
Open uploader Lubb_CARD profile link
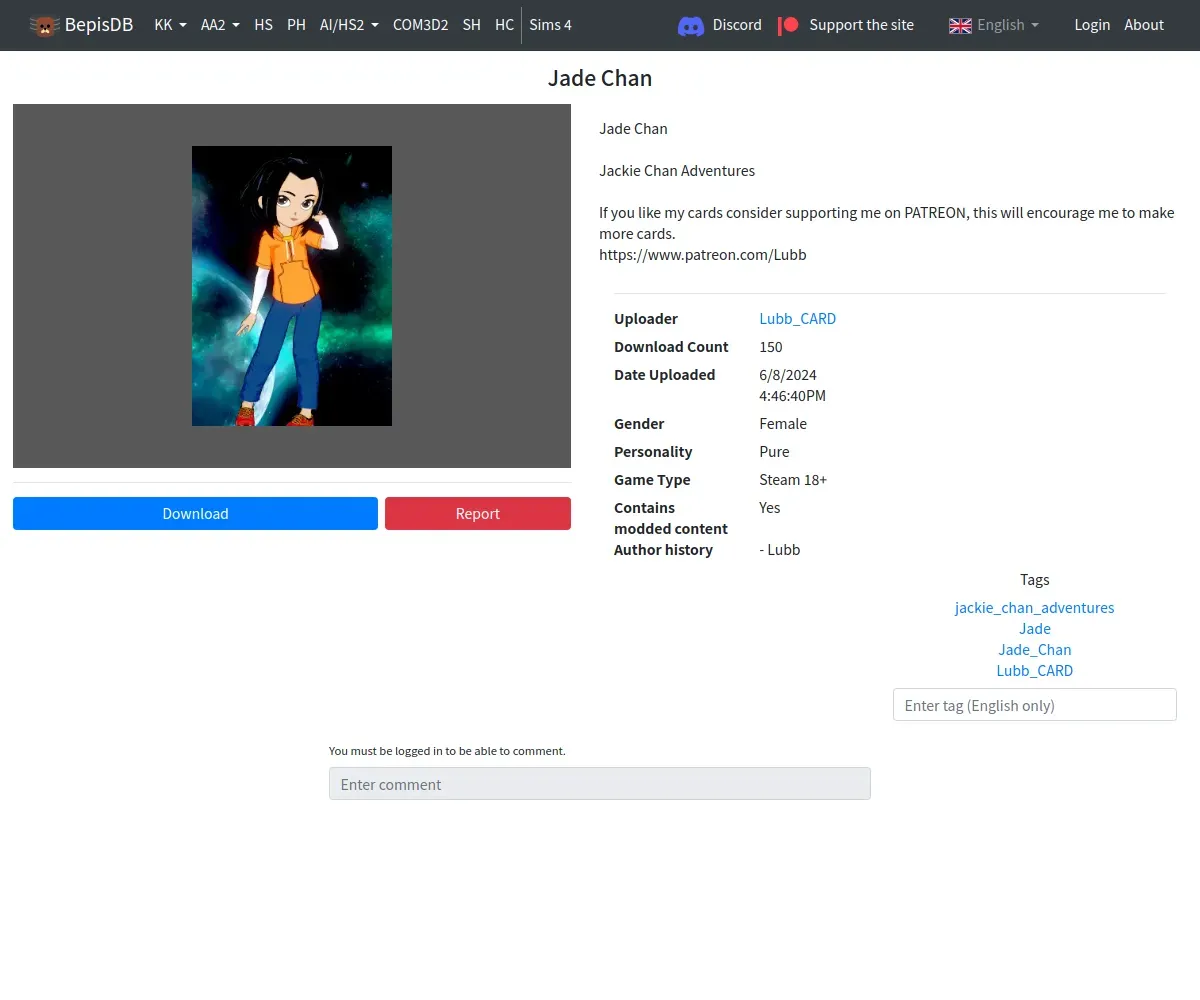coord(797,318)
